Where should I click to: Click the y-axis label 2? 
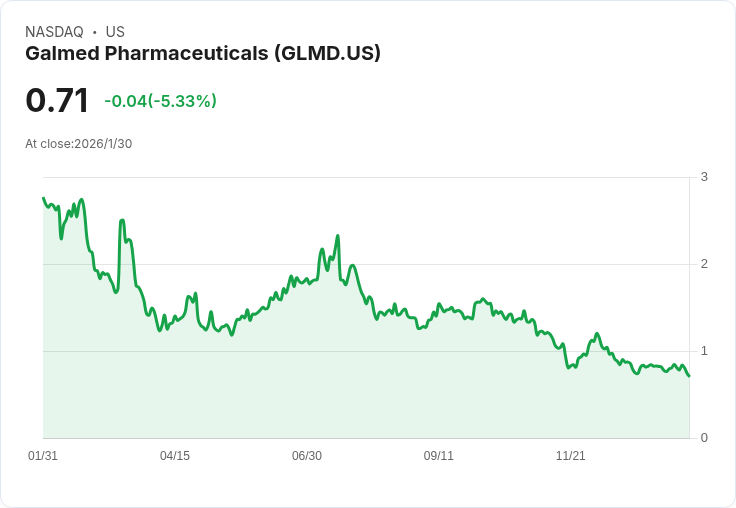[704, 264]
